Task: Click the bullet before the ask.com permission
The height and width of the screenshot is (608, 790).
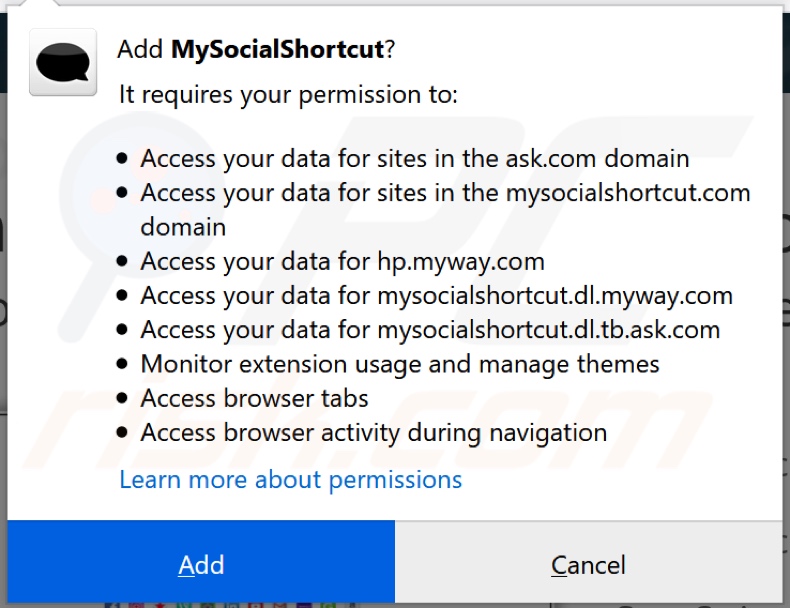Action: pyautogui.click(x=123, y=159)
